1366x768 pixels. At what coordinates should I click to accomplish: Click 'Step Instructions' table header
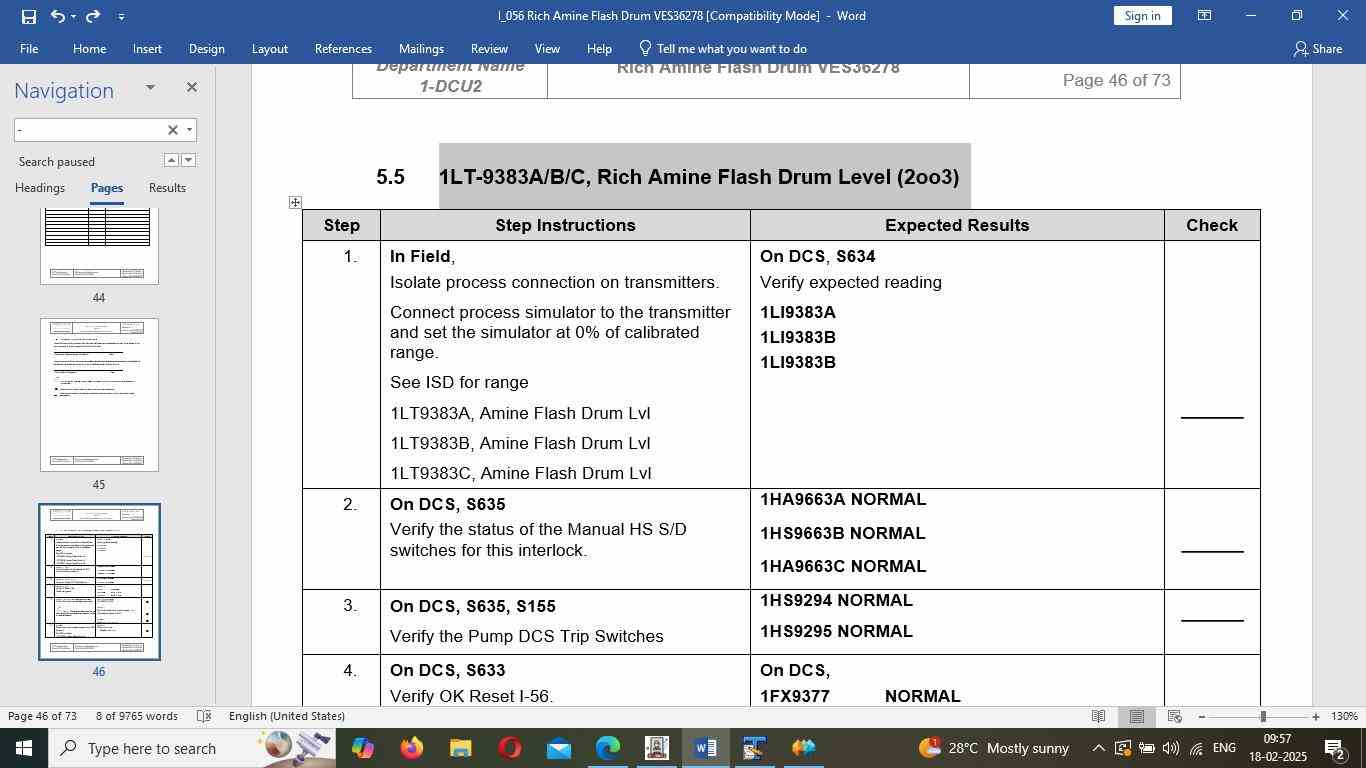coord(565,225)
